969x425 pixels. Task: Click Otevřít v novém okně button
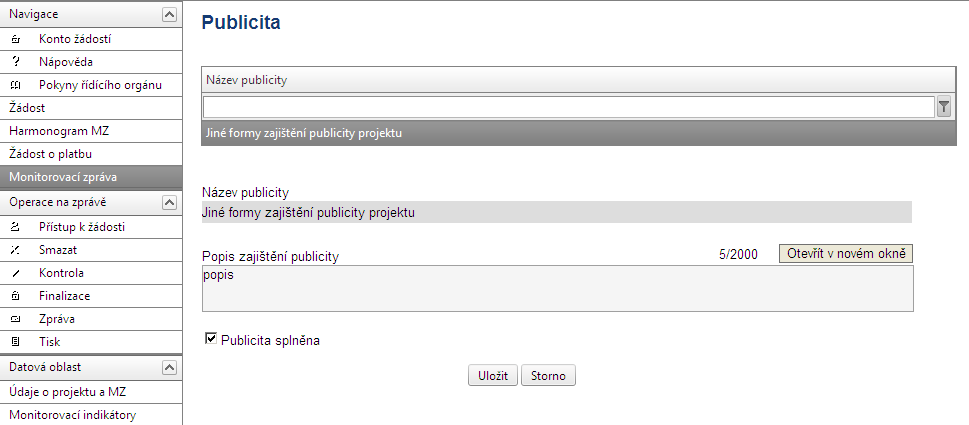pos(845,253)
